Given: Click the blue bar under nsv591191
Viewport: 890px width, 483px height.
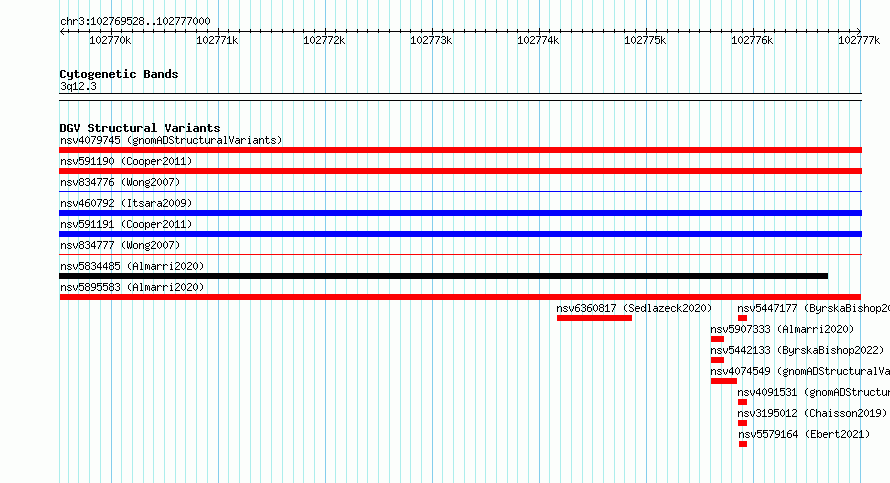Looking at the screenshot, I should point(460,234).
